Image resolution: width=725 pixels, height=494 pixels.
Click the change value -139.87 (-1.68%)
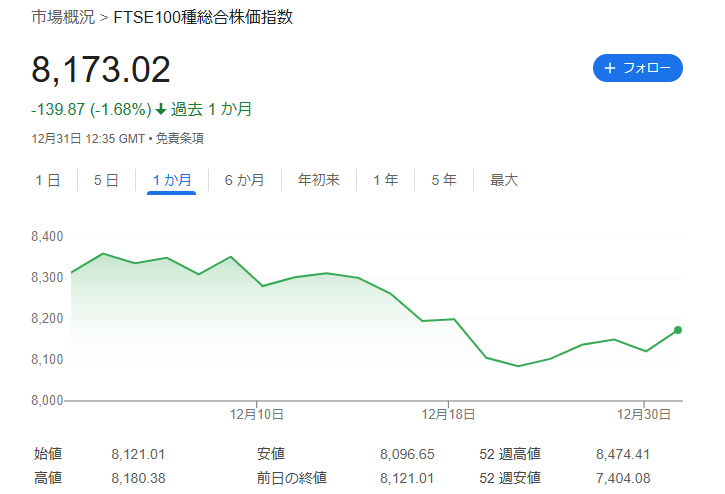coord(91,110)
